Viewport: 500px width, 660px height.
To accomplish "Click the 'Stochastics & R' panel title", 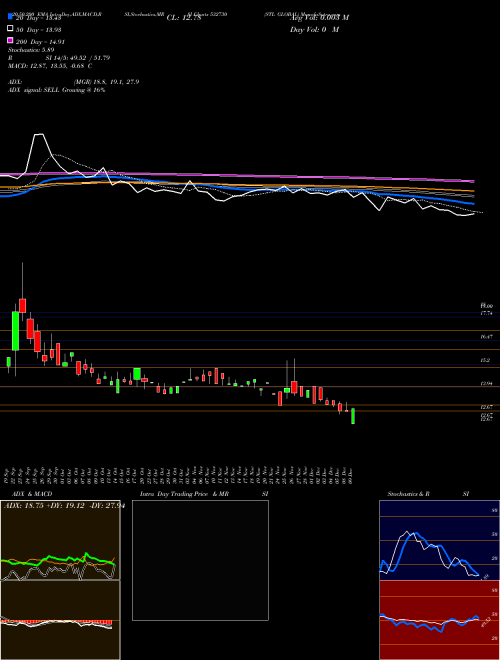I will pyautogui.click(x=409, y=494).
